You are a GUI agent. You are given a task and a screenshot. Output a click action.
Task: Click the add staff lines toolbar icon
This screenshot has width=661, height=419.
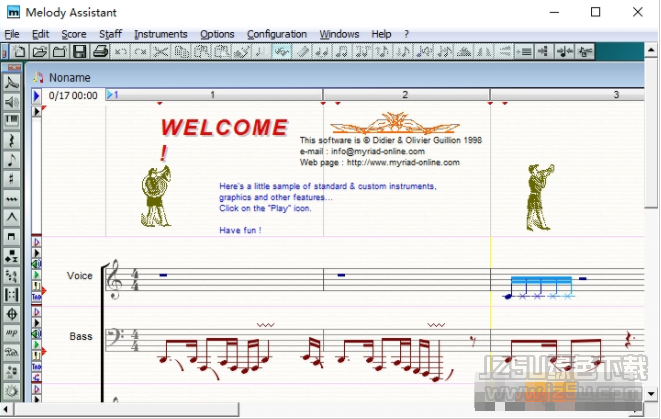click(x=524, y=52)
